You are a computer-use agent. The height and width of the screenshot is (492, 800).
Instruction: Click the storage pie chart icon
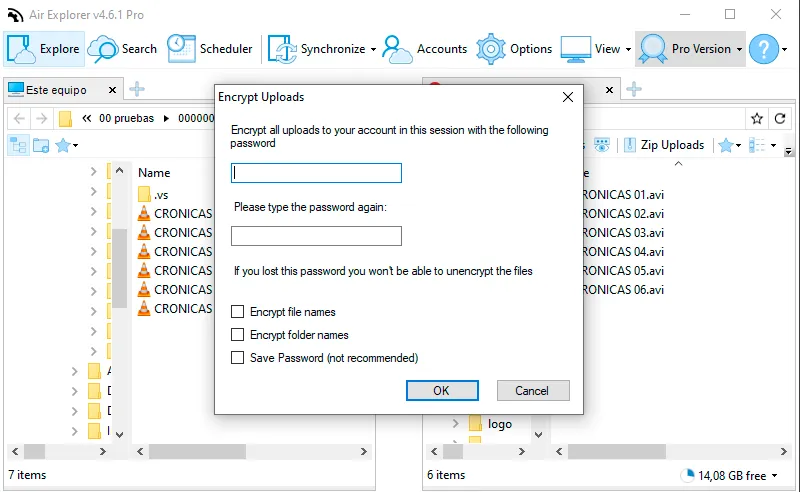(688, 475)
